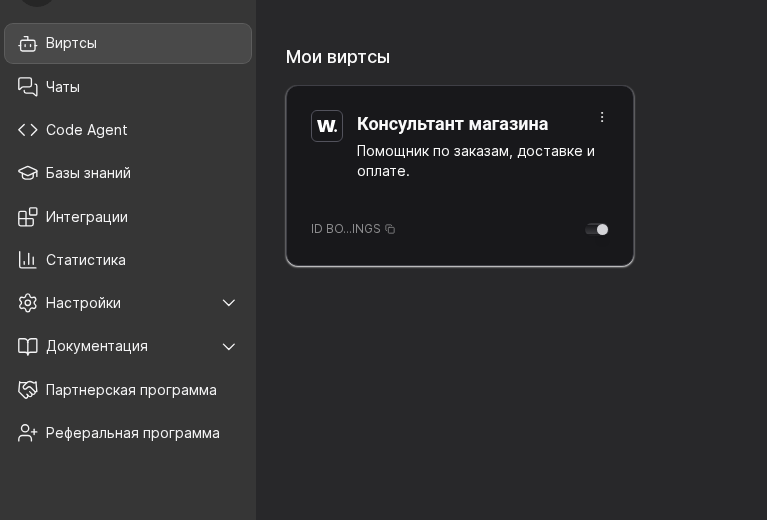The width and height of the screenshot is (767, 520).
Task: Click the handshake icon beside Партнерская программа
Action: [27, 390]
